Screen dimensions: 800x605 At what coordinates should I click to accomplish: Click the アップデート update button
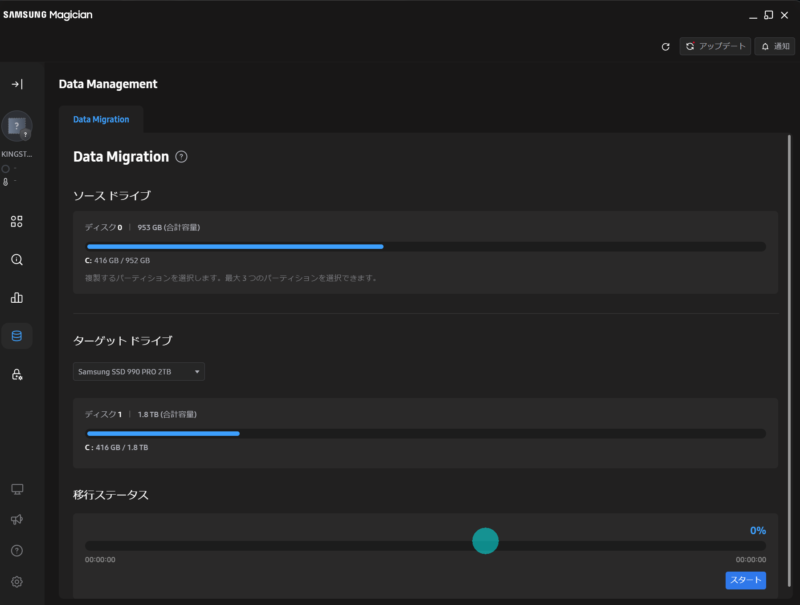715,46
